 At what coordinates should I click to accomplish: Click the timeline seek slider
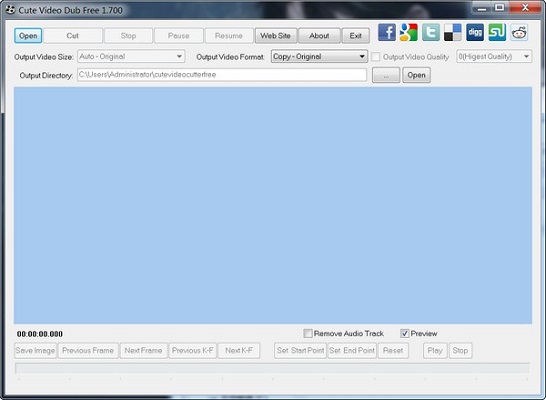(x=273, y=368)
